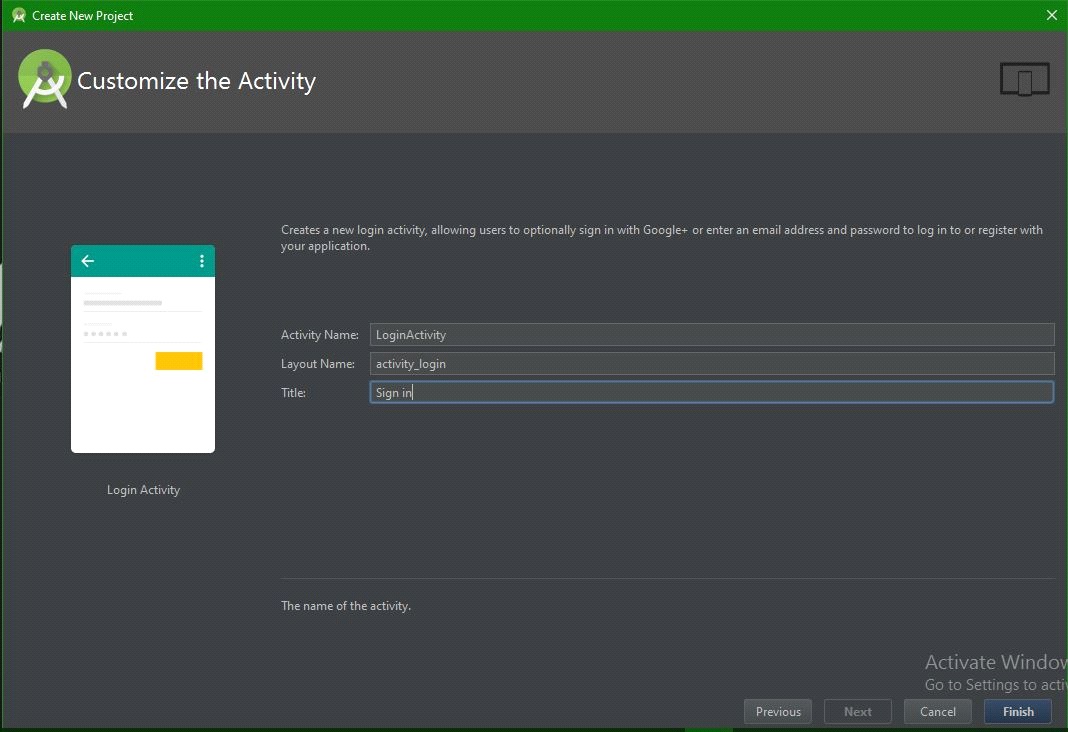
Task: Go back with the Previous button
Action: pyautogui.click(x=778, y=712)
